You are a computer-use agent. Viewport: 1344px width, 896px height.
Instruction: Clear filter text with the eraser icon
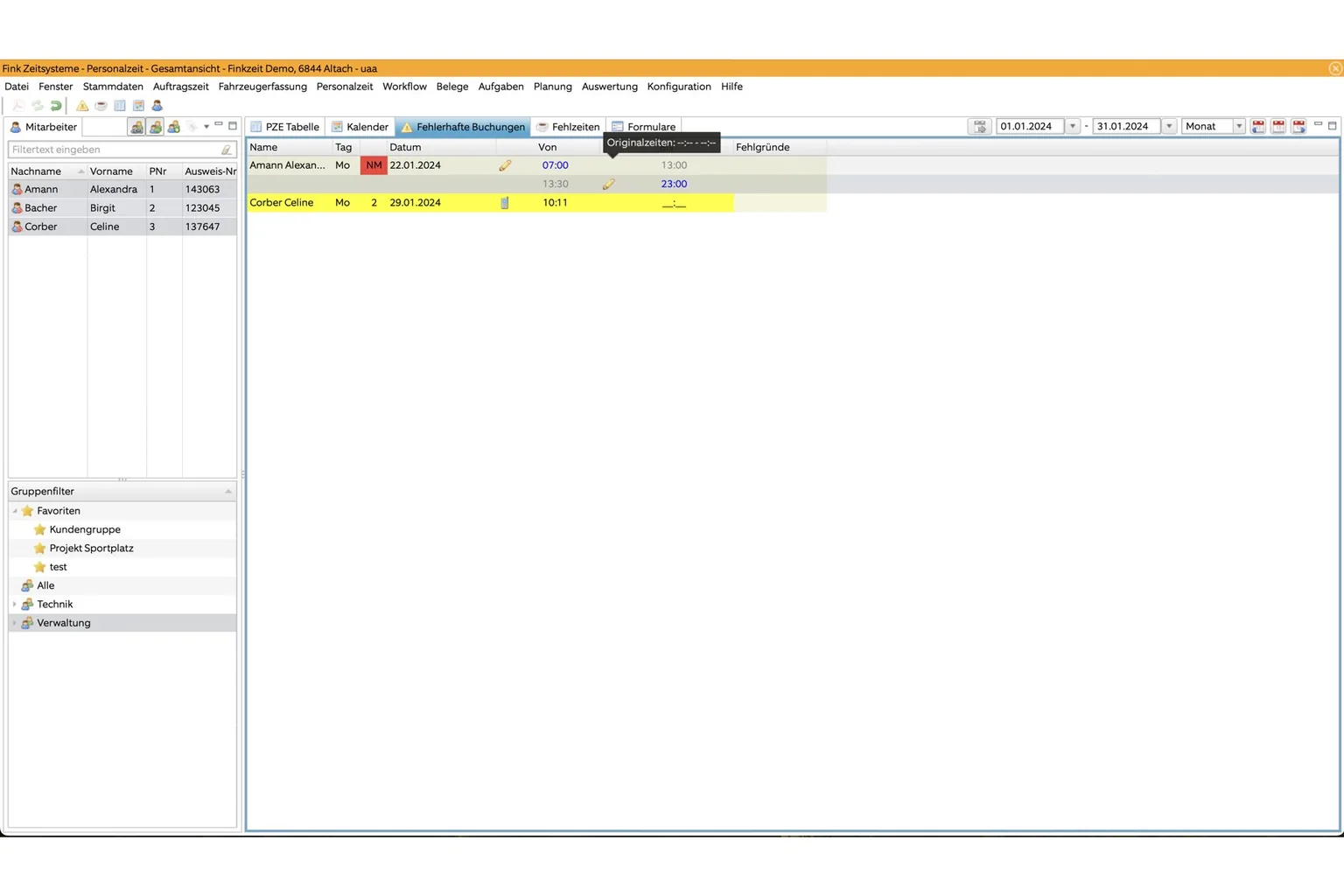point(227,150)
